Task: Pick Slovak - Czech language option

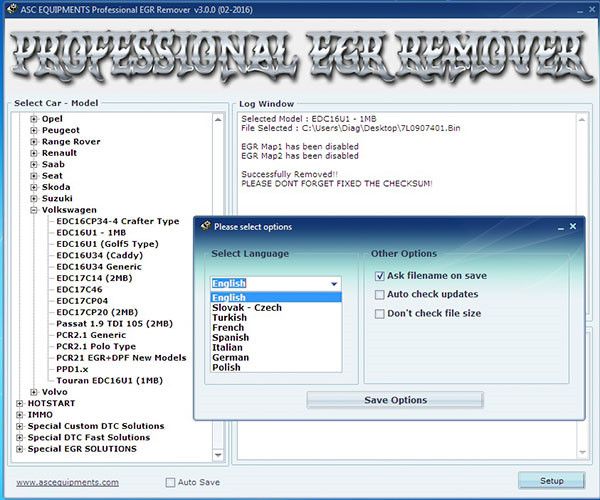Action: coord(247,308)
